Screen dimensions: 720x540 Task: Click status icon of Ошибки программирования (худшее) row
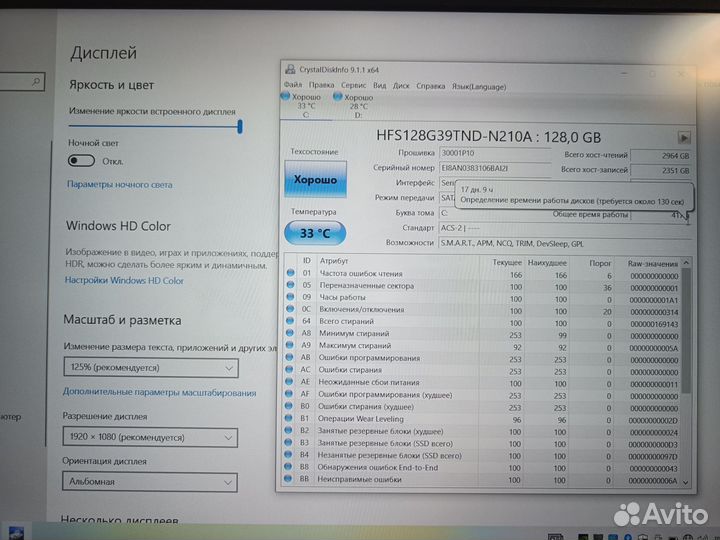coord(289,394)
